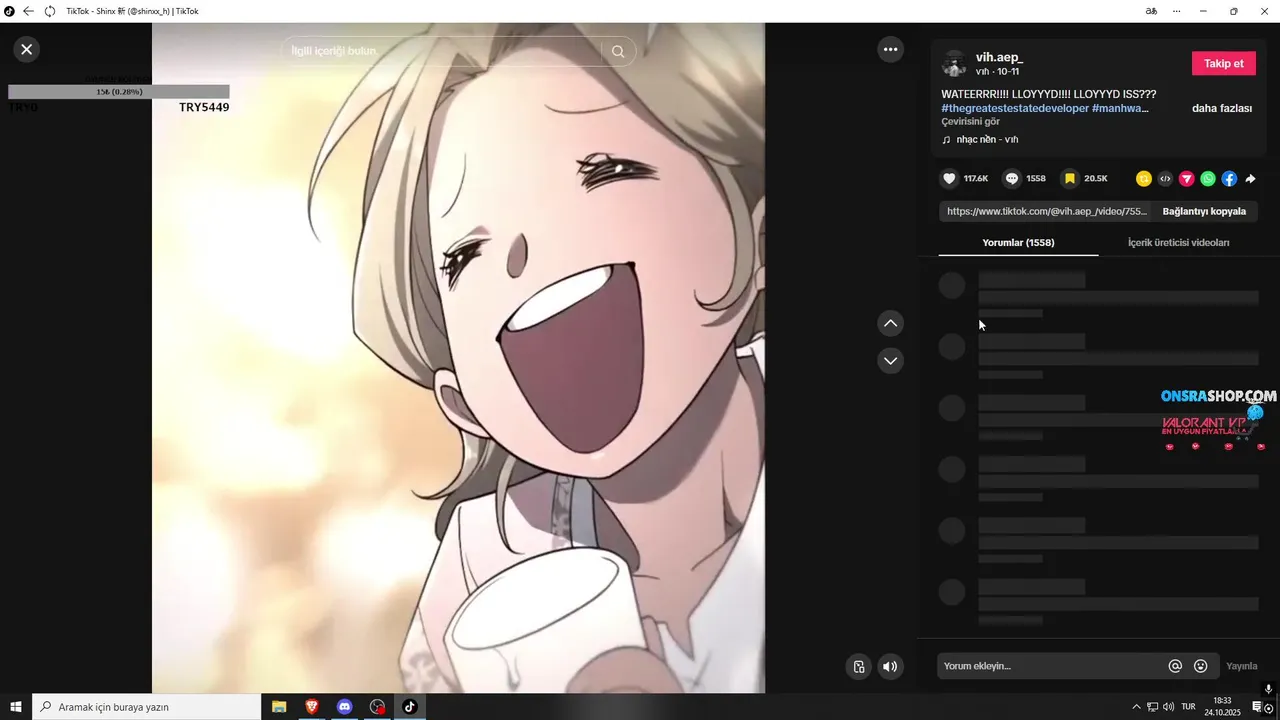The height and width of the screenshot is (720, 1280).
Task: Click the translate icon in title bar
Action: pyautogui.click(x=1150, y=11)
